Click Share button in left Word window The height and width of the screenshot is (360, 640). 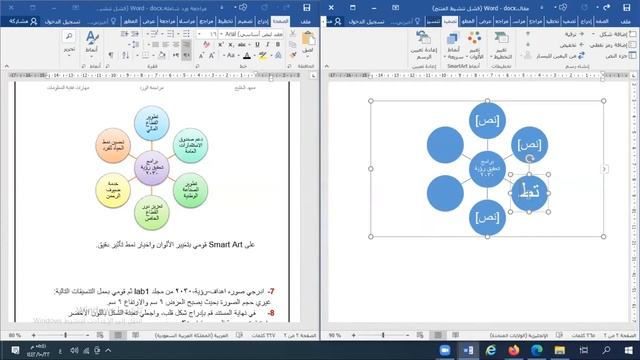pos(23,21)
